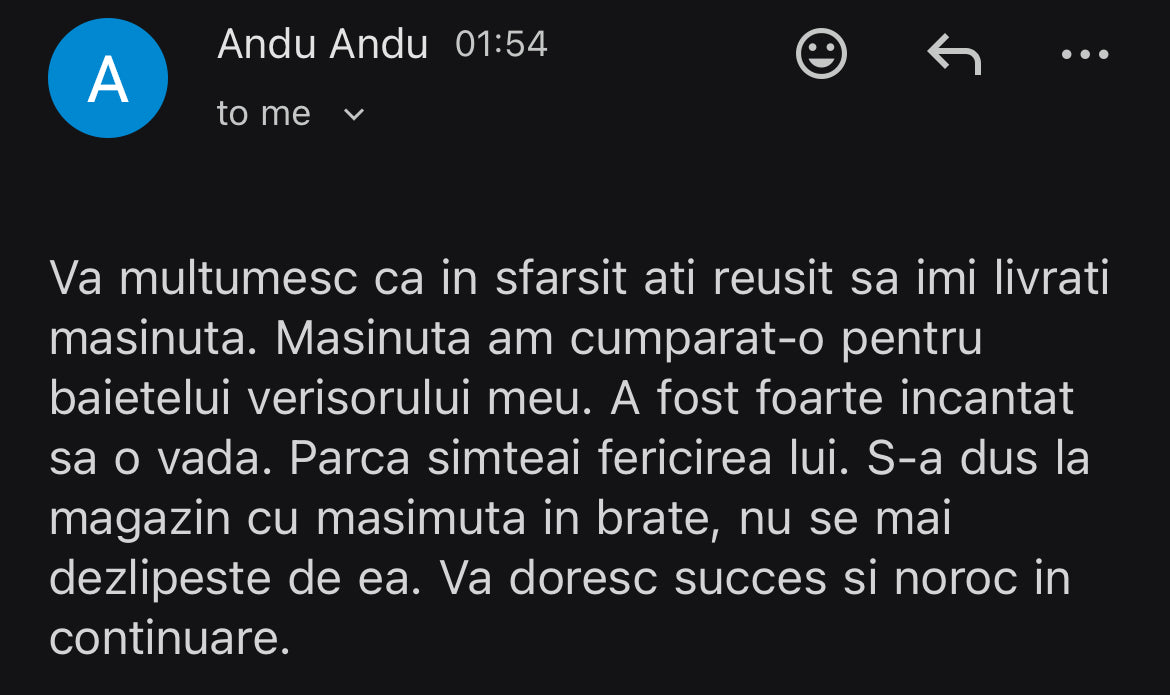Open the three-dot more options menu

click(x=1085, y=54)
